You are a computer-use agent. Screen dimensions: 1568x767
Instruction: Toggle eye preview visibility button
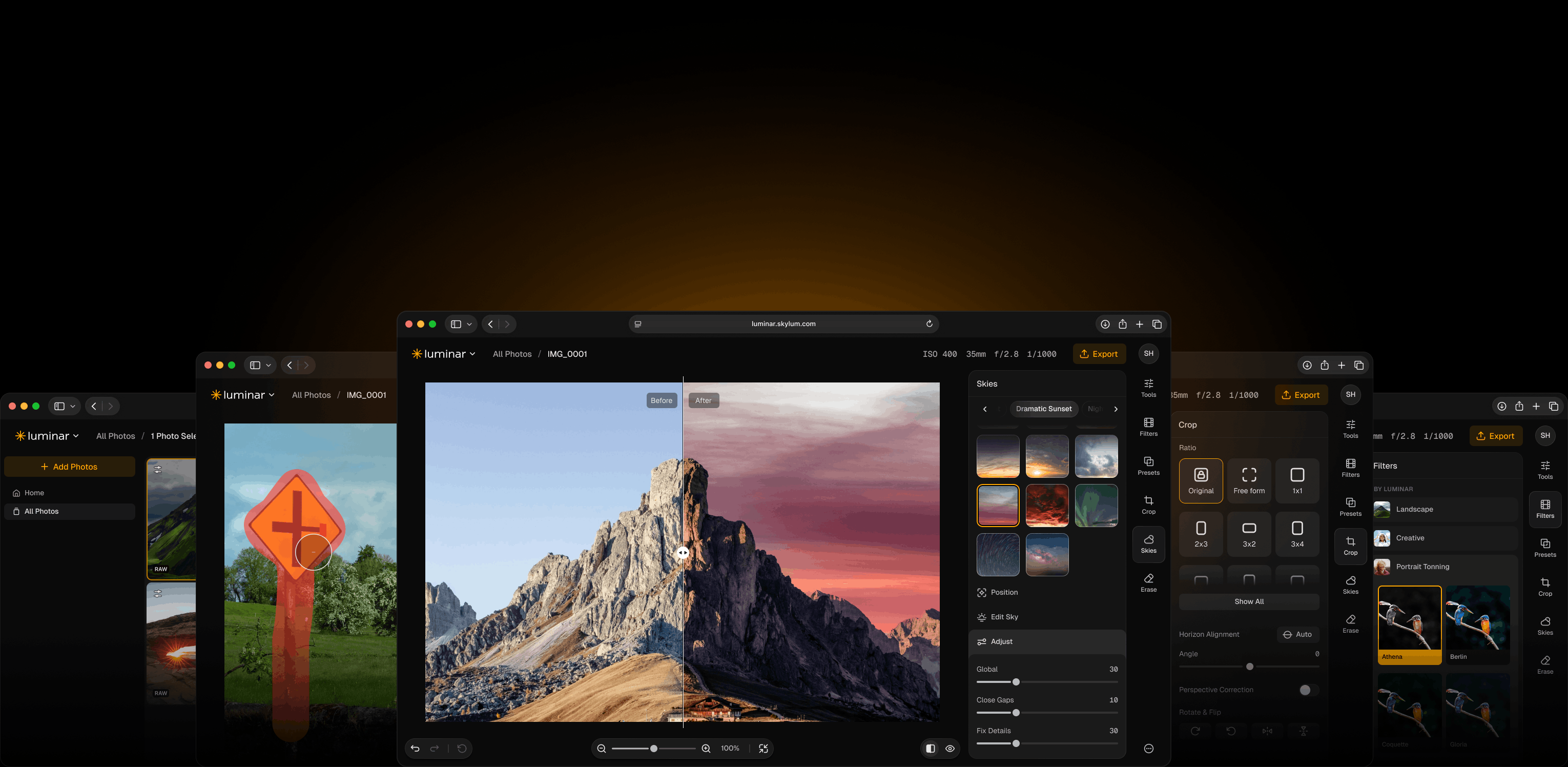[x=950, y=748]
